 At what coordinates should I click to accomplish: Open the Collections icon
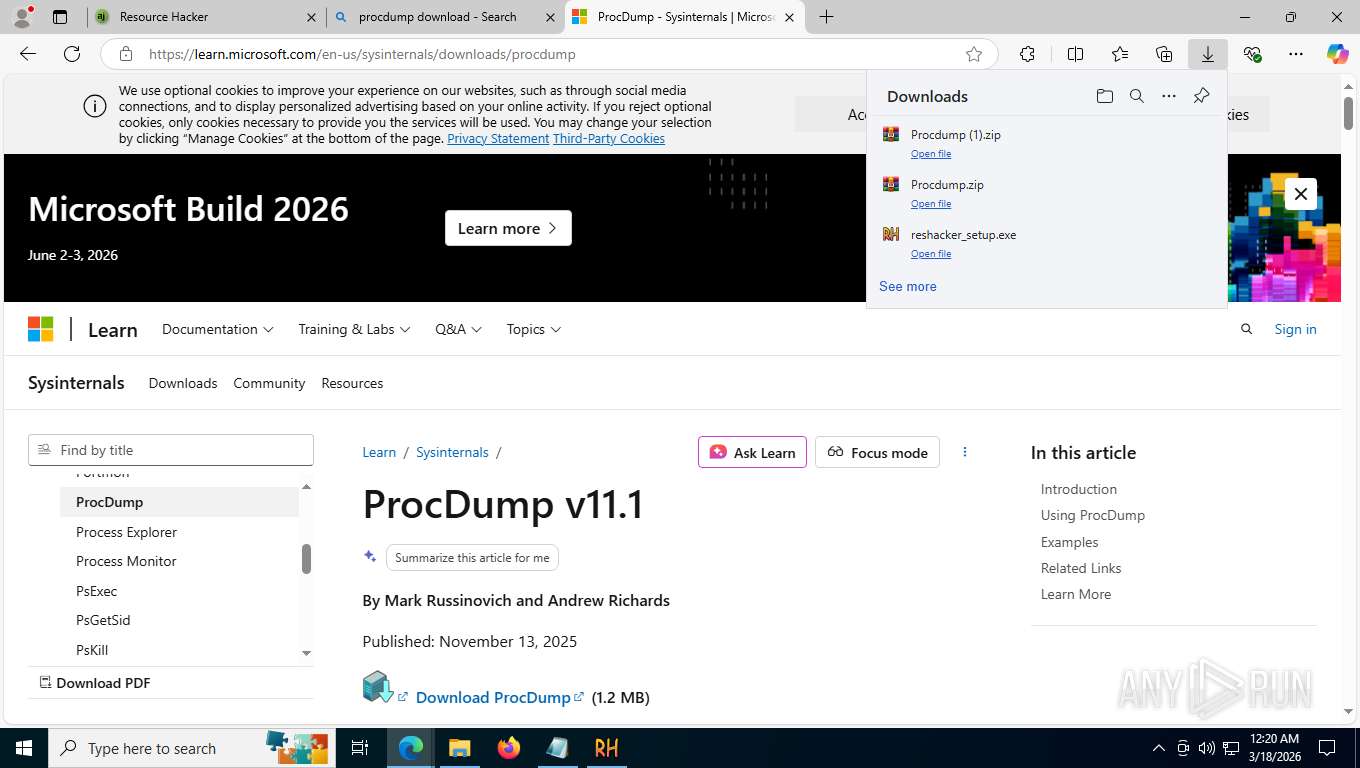pyautogui.click(x=1164, y=54)
